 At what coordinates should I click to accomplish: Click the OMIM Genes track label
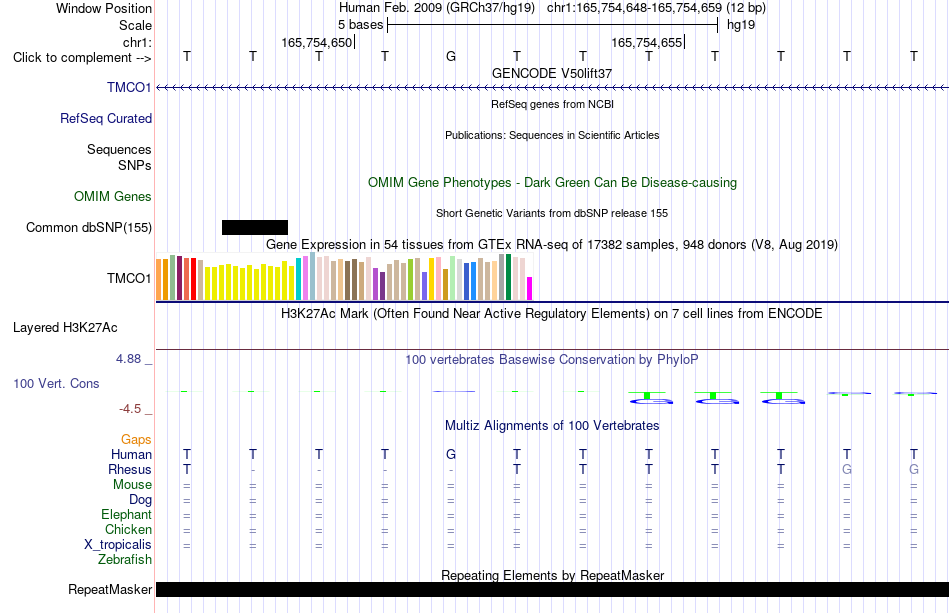(x=112, y=196)
